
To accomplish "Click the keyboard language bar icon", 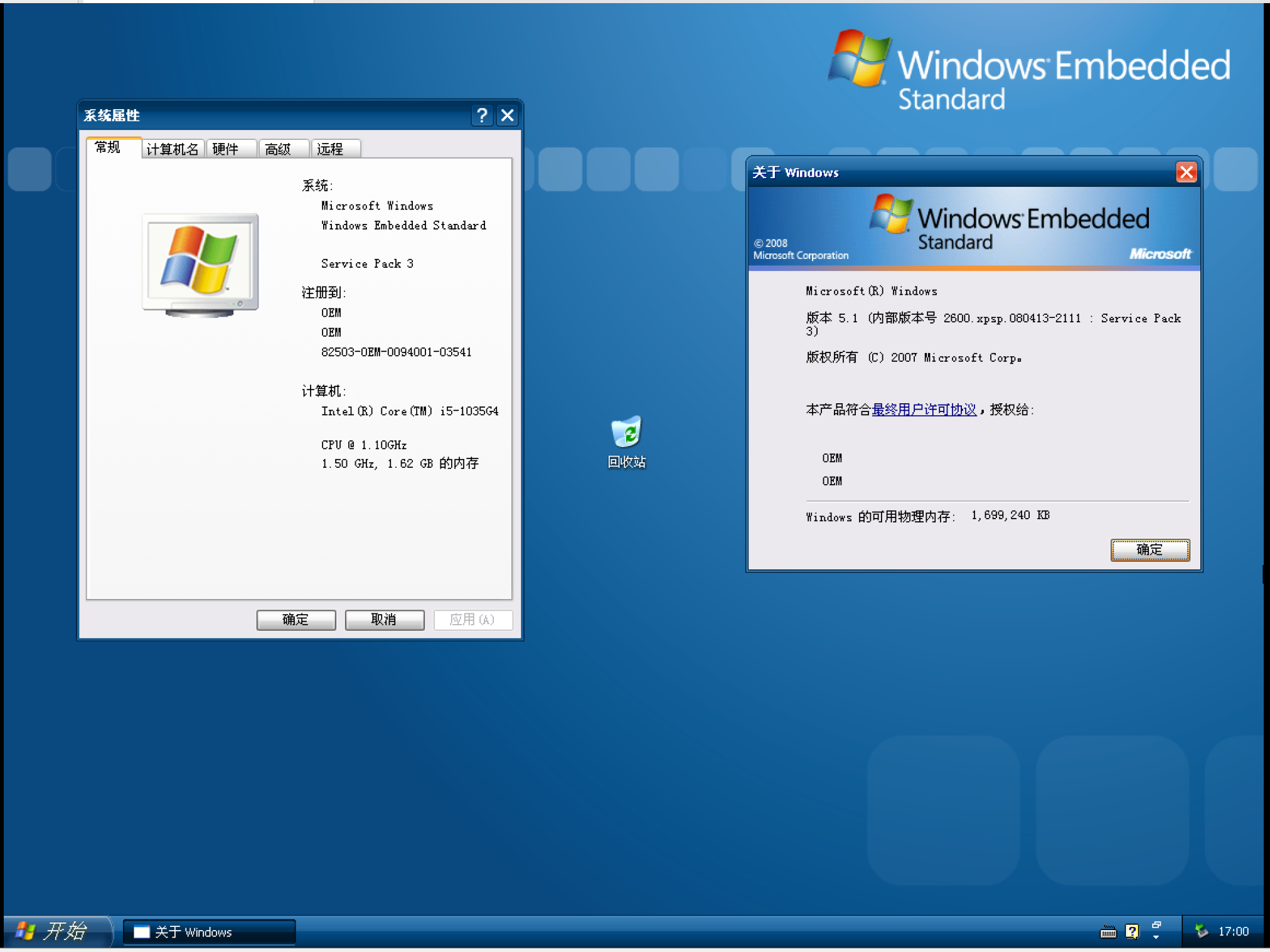I will point(1108,932).
